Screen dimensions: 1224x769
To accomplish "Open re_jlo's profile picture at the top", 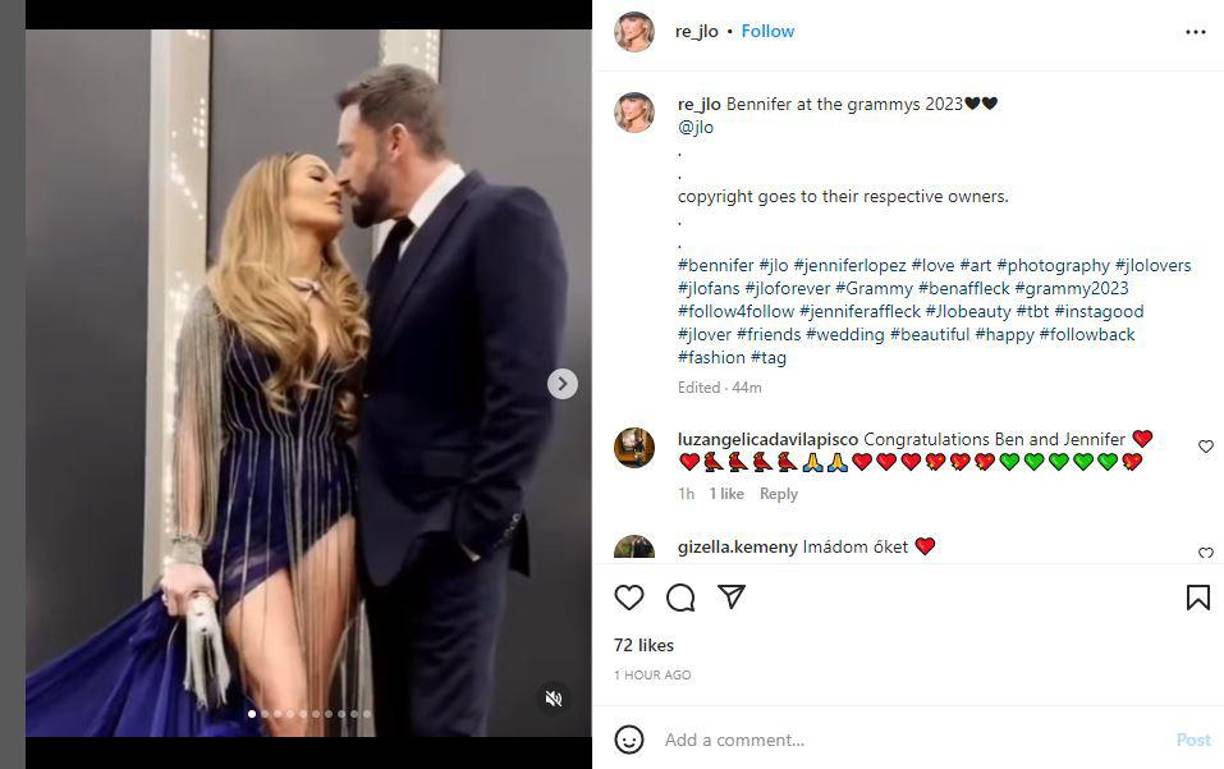I will coord(634,30).
